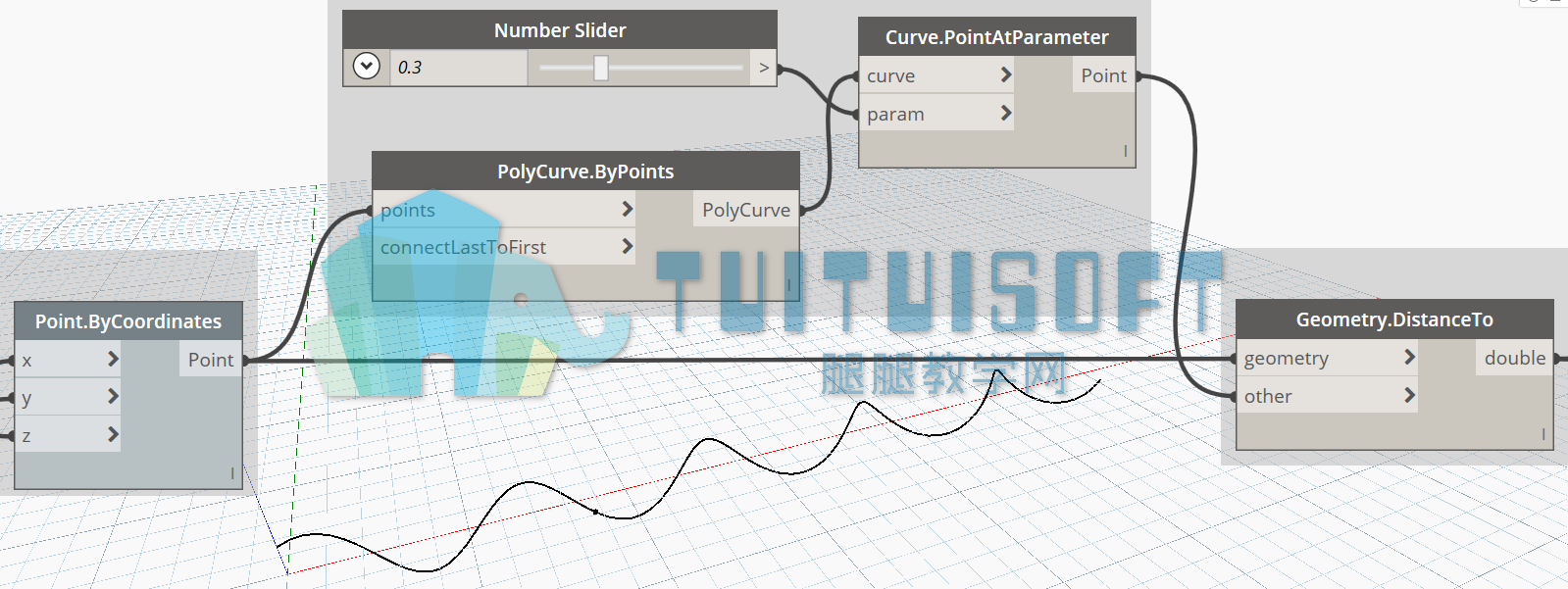This screenshot has width=1568, height=589.
Task: Click the connectLastToFirst input port label
Action: click(x=463, y=247)
